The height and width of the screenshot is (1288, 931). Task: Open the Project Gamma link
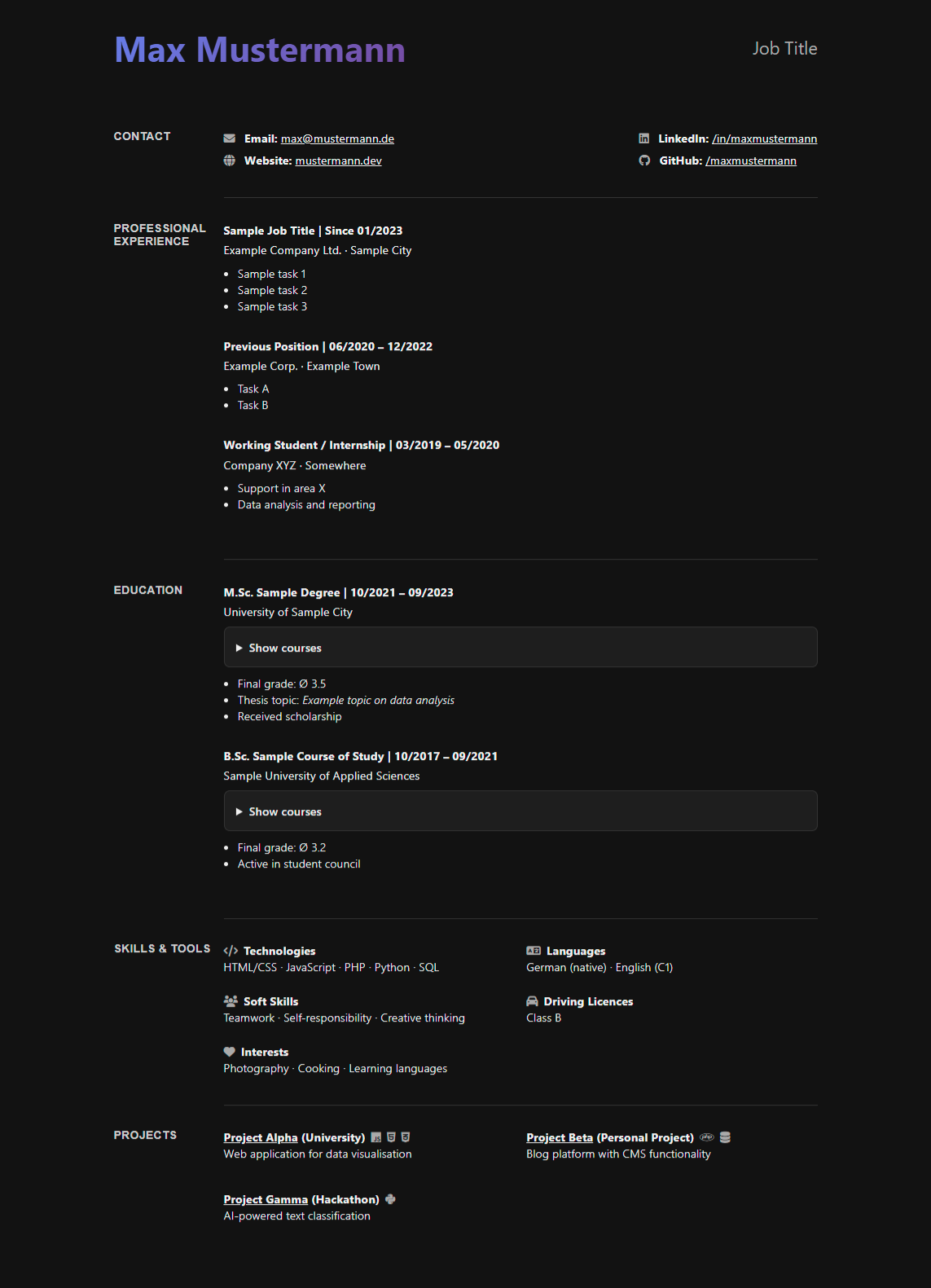266,1199
